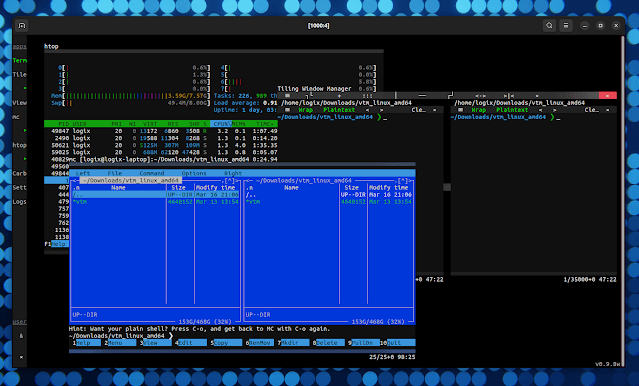This screenshot has height=386, width=639.
Task: Expand the right mc panel history caret
Action: coord(403,180)
